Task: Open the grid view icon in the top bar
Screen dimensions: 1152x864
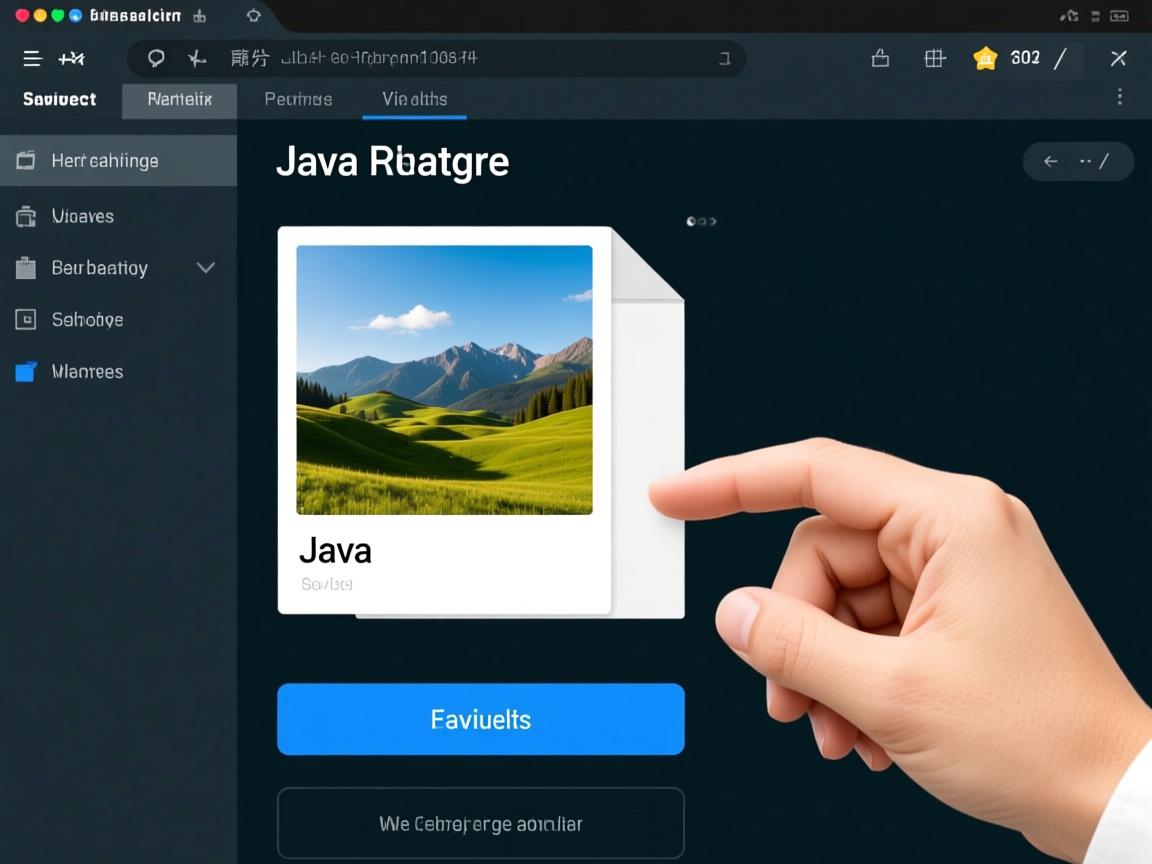Action: [x=934, y=58]
